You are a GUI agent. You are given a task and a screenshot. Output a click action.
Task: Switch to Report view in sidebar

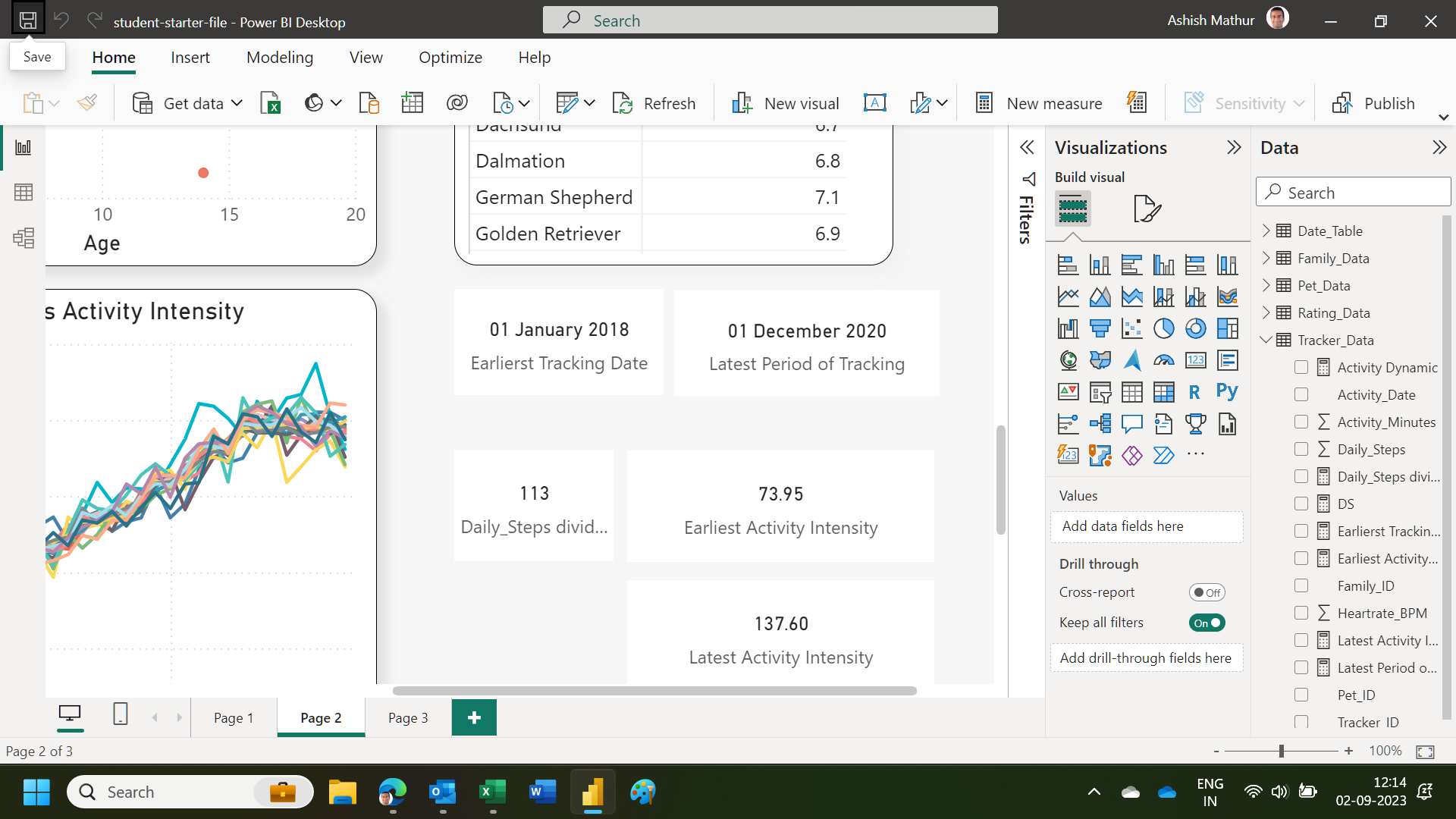point(24,147)
